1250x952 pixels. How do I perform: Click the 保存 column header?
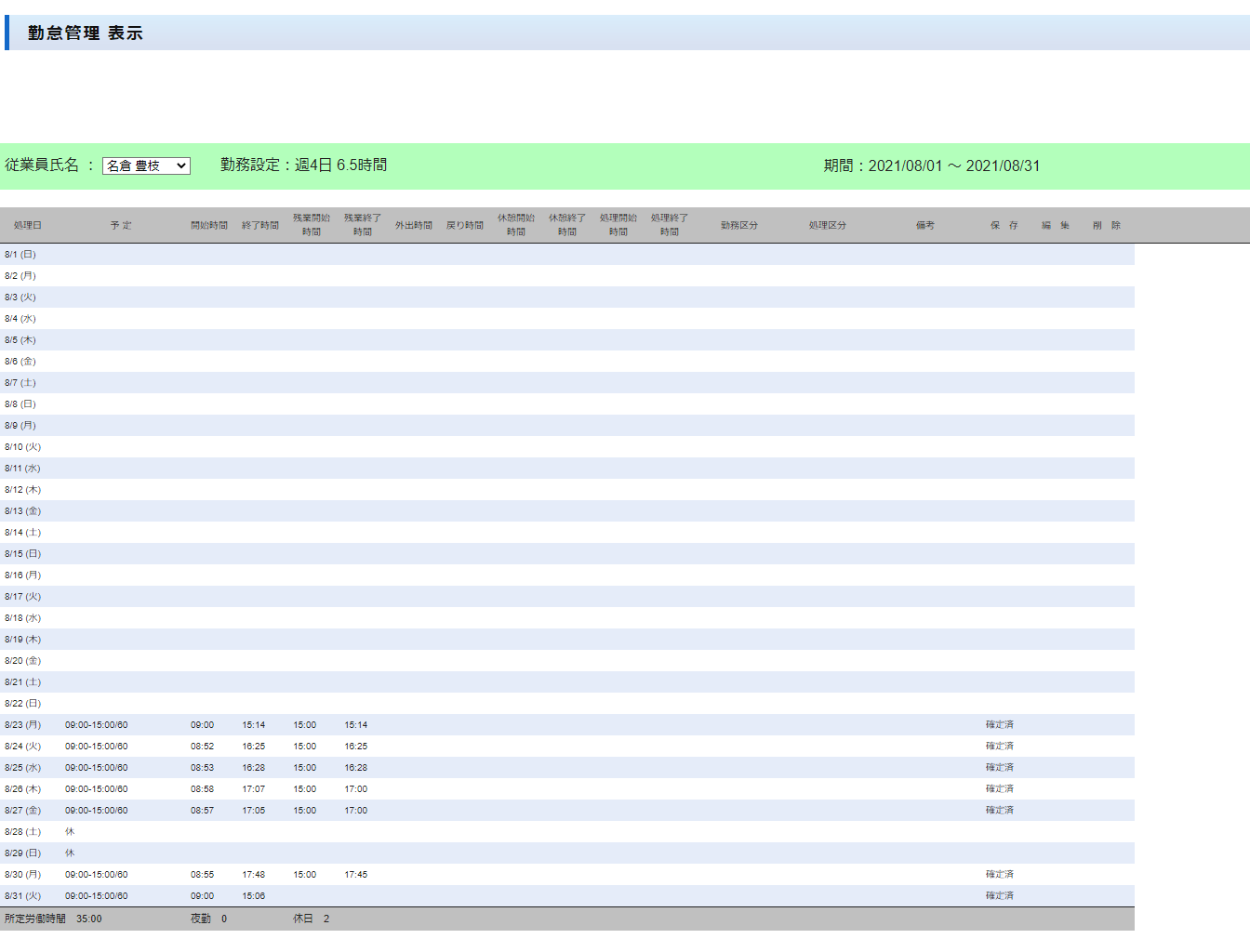click(x=1004, y=226)
